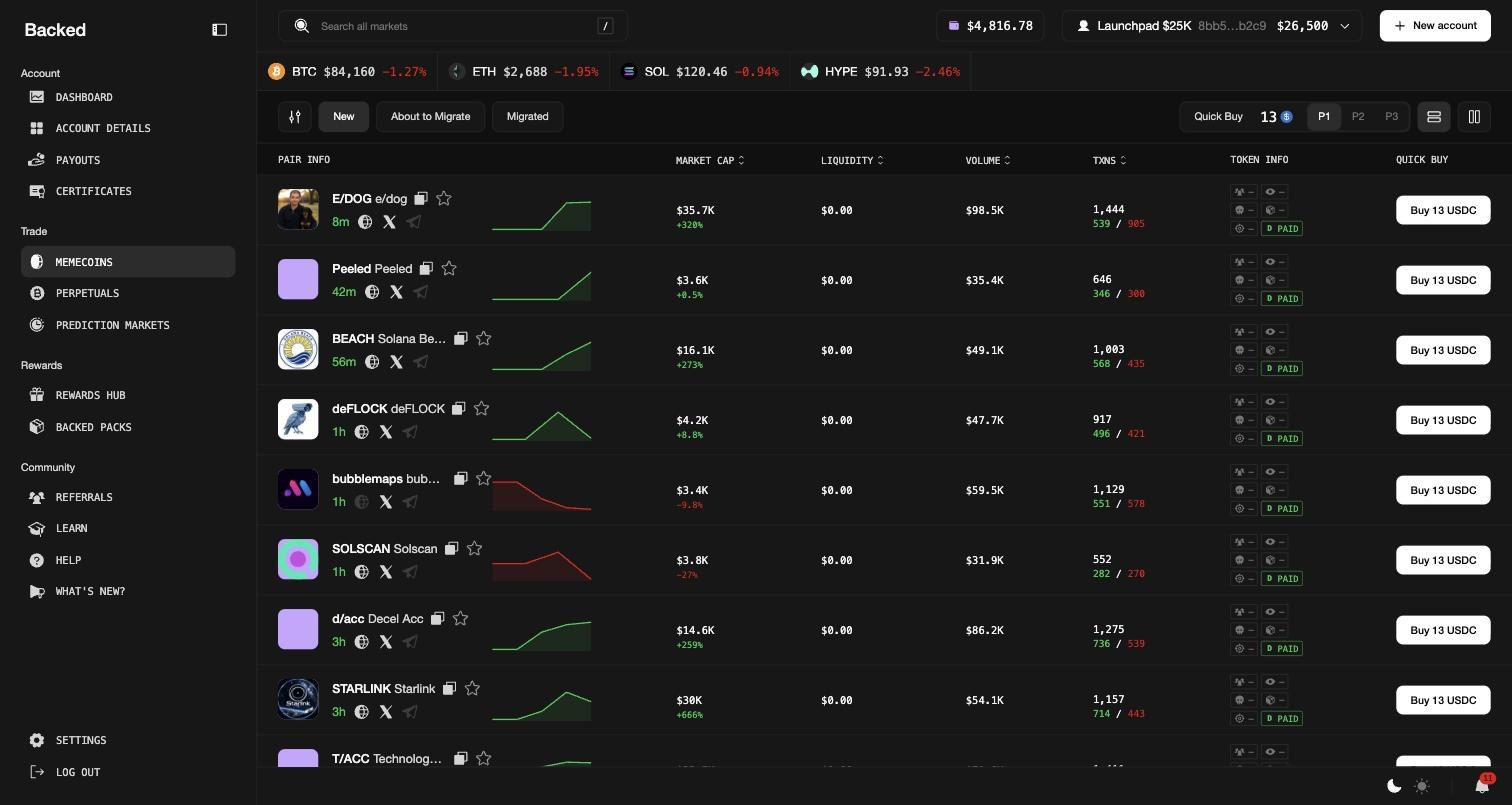Switch to Migrated tab
Screen dimensions: 1512x805
click(x=527, y=117)
